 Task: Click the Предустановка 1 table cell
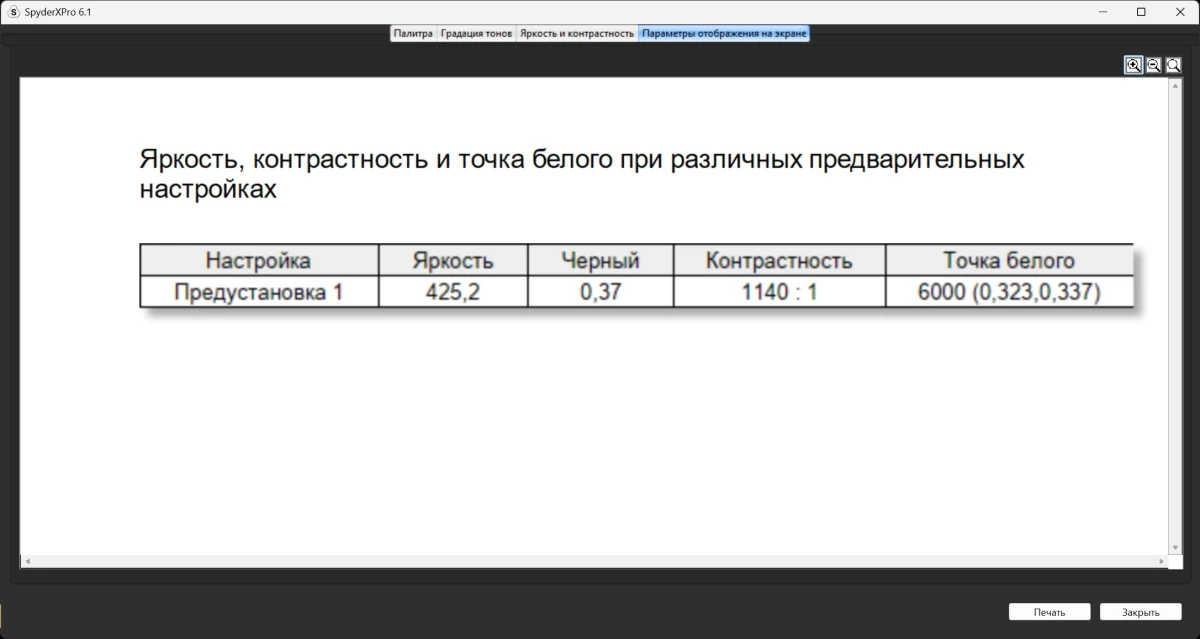(258, 293)
